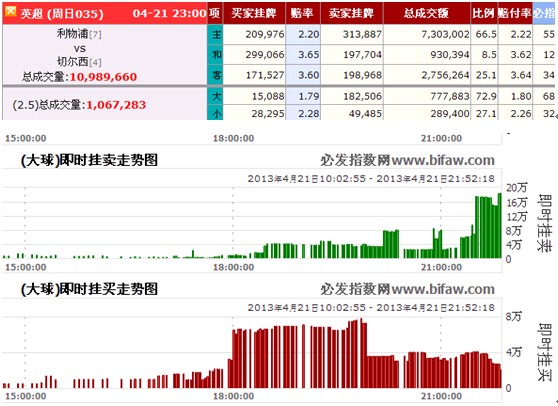
Task: Click the home odds 2.20
Action: point(309,35)
